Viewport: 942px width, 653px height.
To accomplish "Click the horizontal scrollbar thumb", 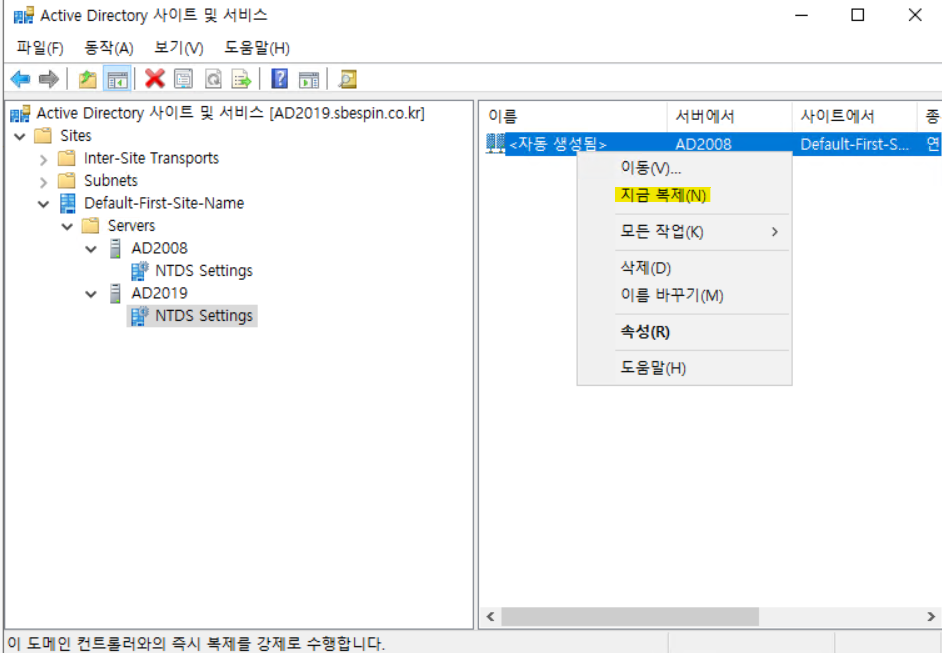I will pyautogui.click(x=630, y=617).
